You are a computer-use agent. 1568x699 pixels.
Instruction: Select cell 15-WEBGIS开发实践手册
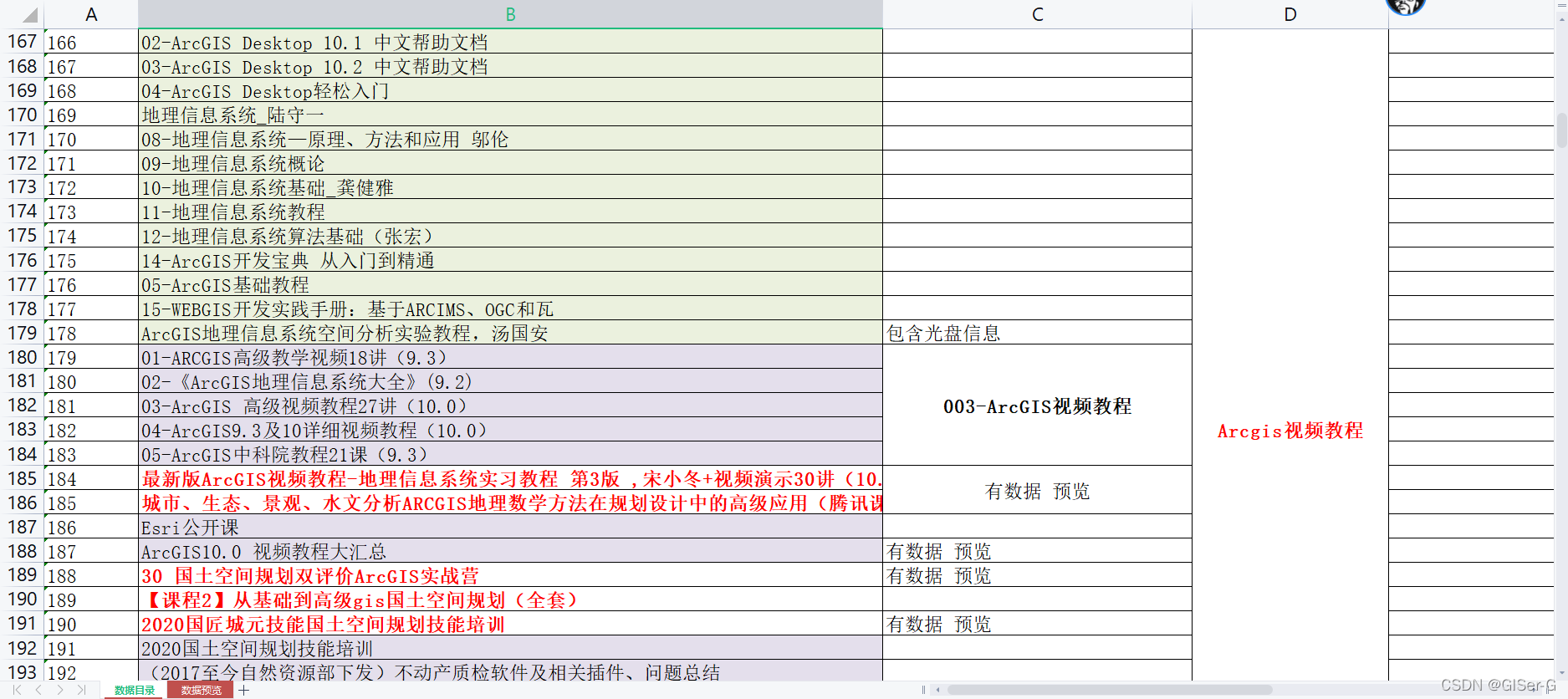click(510, 309)
